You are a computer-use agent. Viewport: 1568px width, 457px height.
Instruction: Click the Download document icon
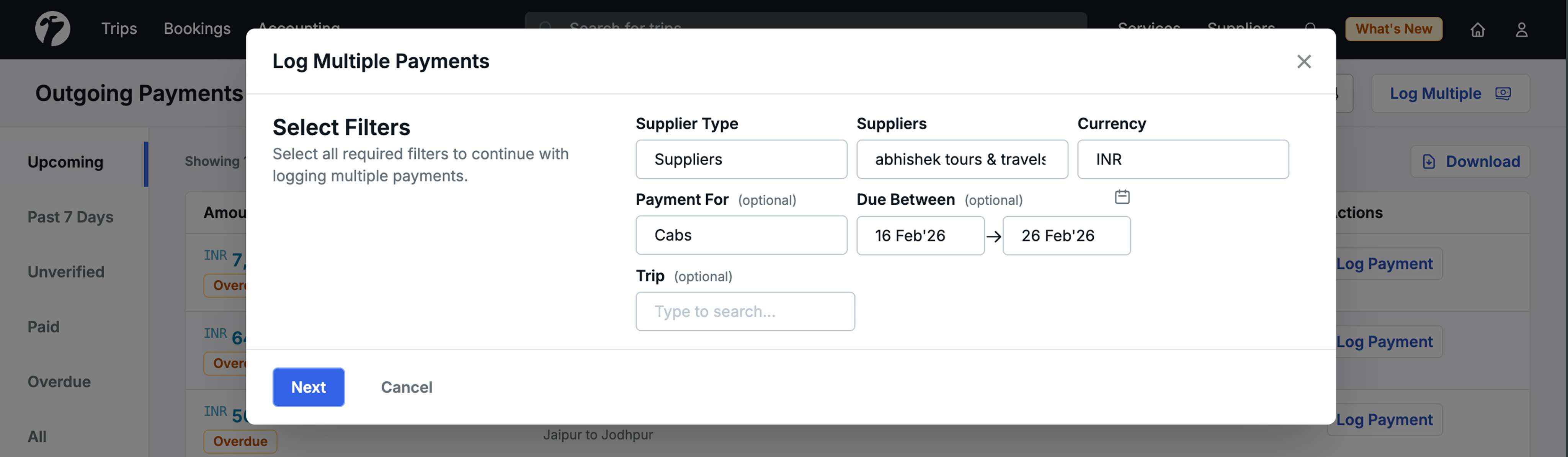point(1428,161)
